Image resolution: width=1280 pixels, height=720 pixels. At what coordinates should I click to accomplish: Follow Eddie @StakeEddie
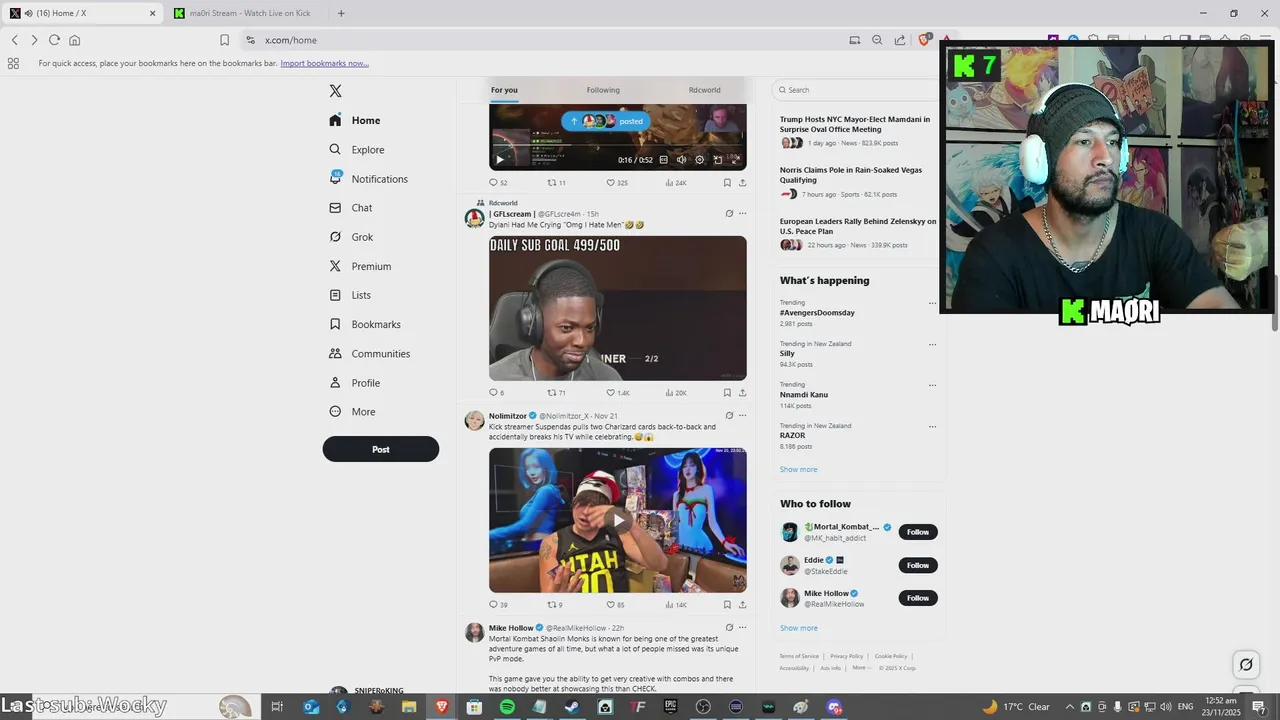[918, 565]
